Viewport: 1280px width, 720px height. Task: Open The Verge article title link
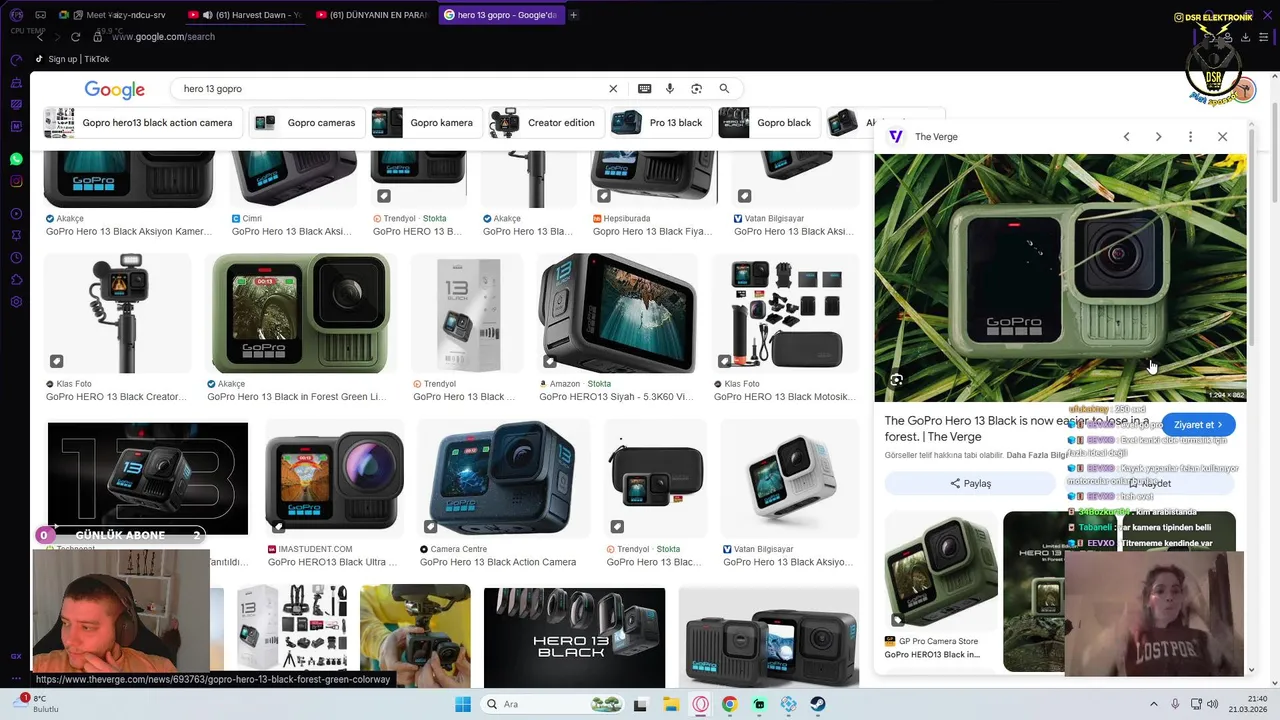click(1016, 429)
